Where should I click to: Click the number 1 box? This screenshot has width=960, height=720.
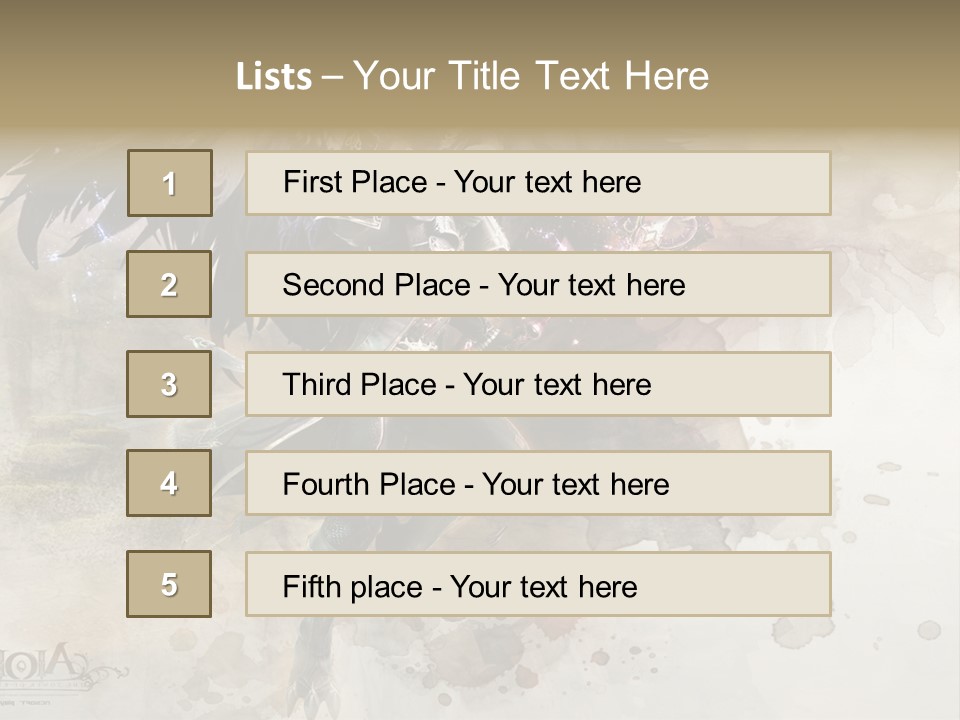click(170, 183)
